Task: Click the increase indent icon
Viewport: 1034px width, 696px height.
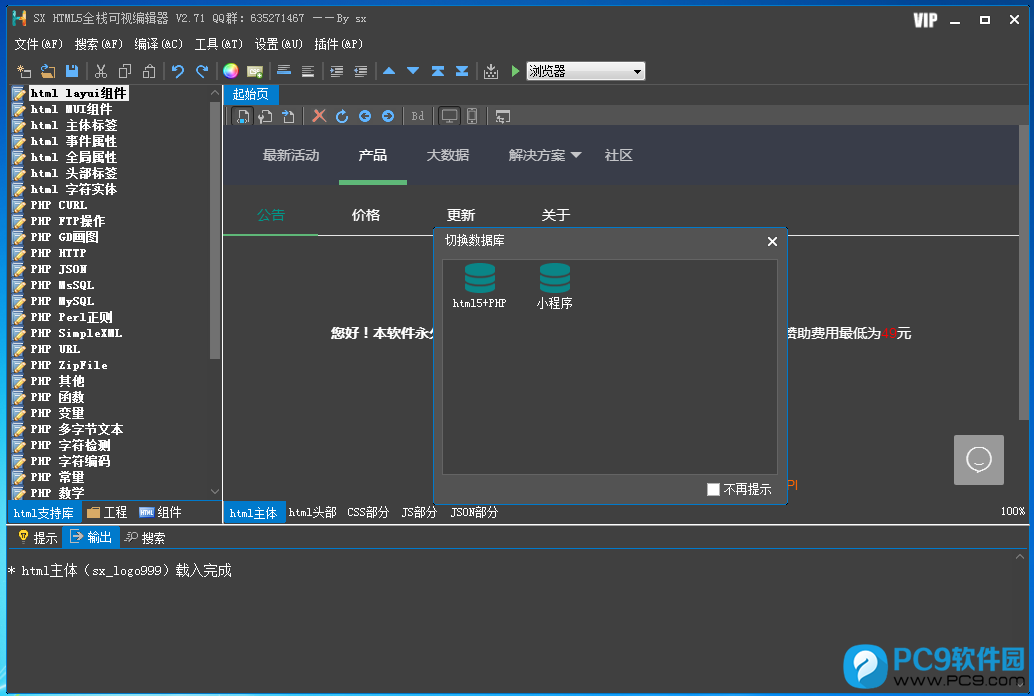Action: click(x=336, y=71)
